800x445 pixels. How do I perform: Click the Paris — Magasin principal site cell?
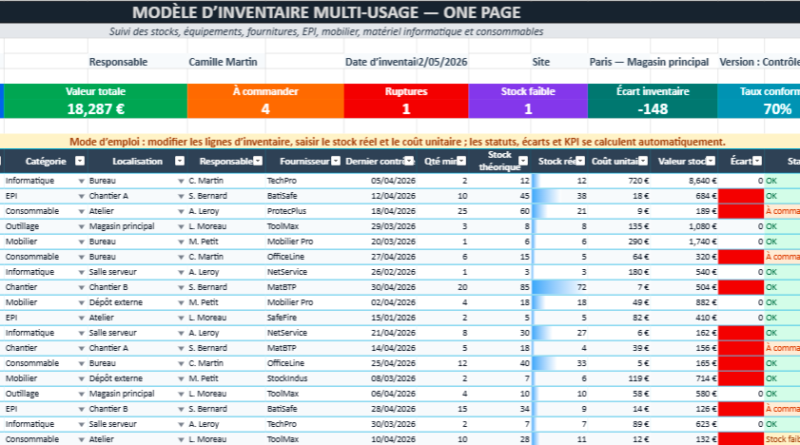(653, 62)
